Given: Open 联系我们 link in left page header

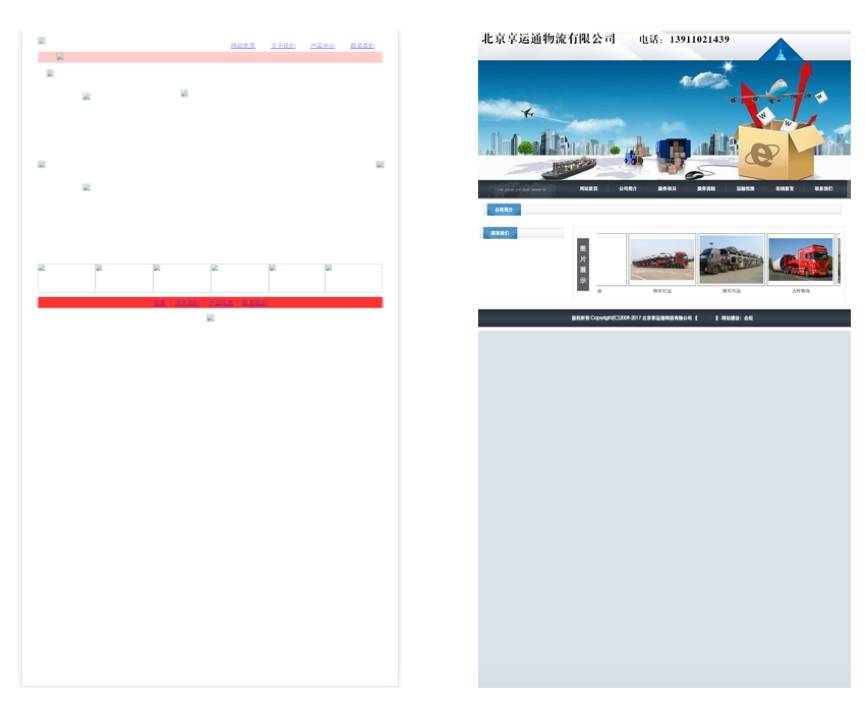Looking at the screenshot, I should click(362, 45).
